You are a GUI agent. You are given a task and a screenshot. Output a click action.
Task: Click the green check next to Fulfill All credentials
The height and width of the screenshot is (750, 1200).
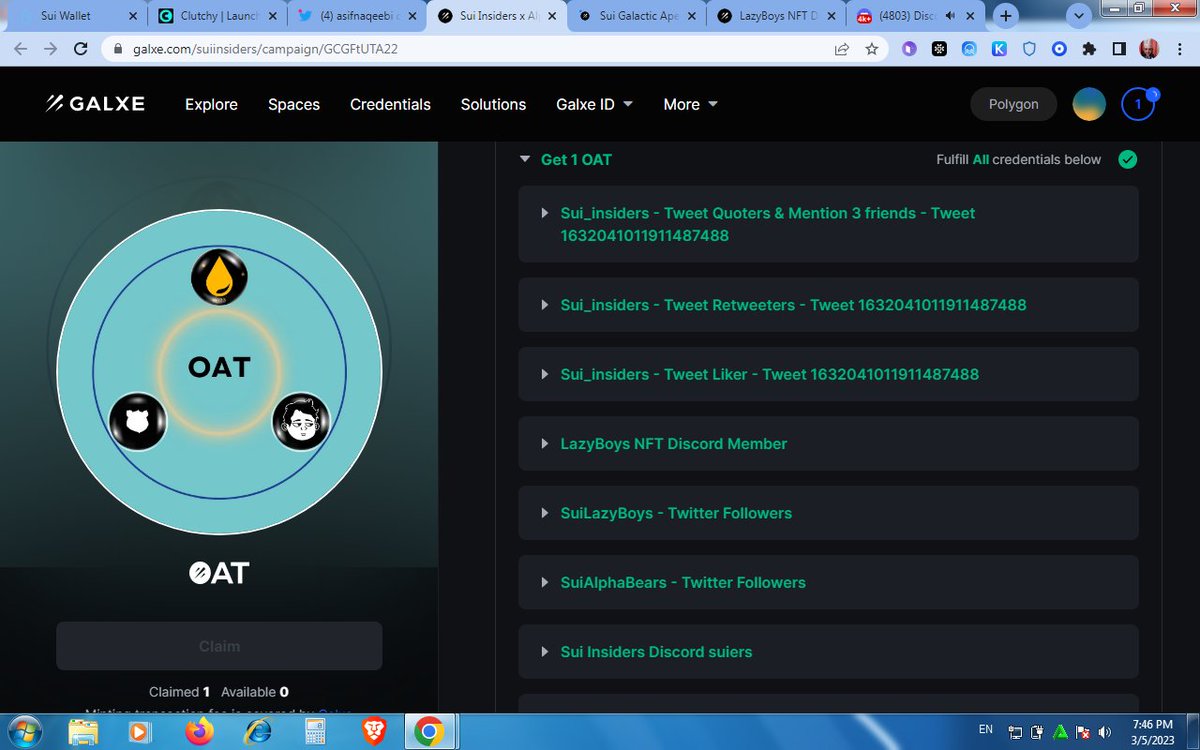point(1127,159)
